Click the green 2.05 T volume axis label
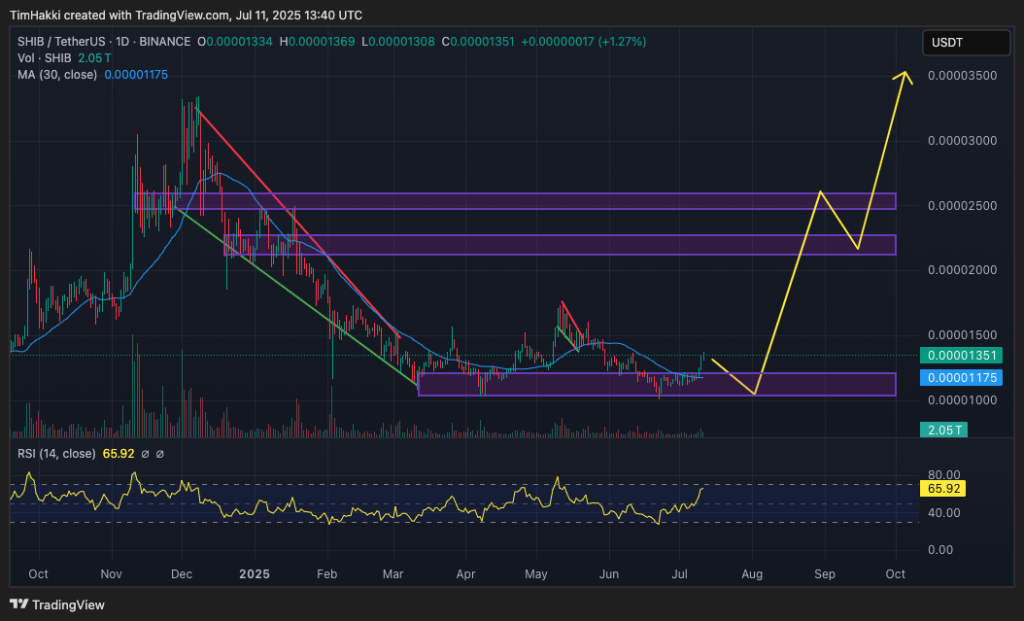This screenshot has height=621, width=1024. pyautogui.click(x=944, y=430)
